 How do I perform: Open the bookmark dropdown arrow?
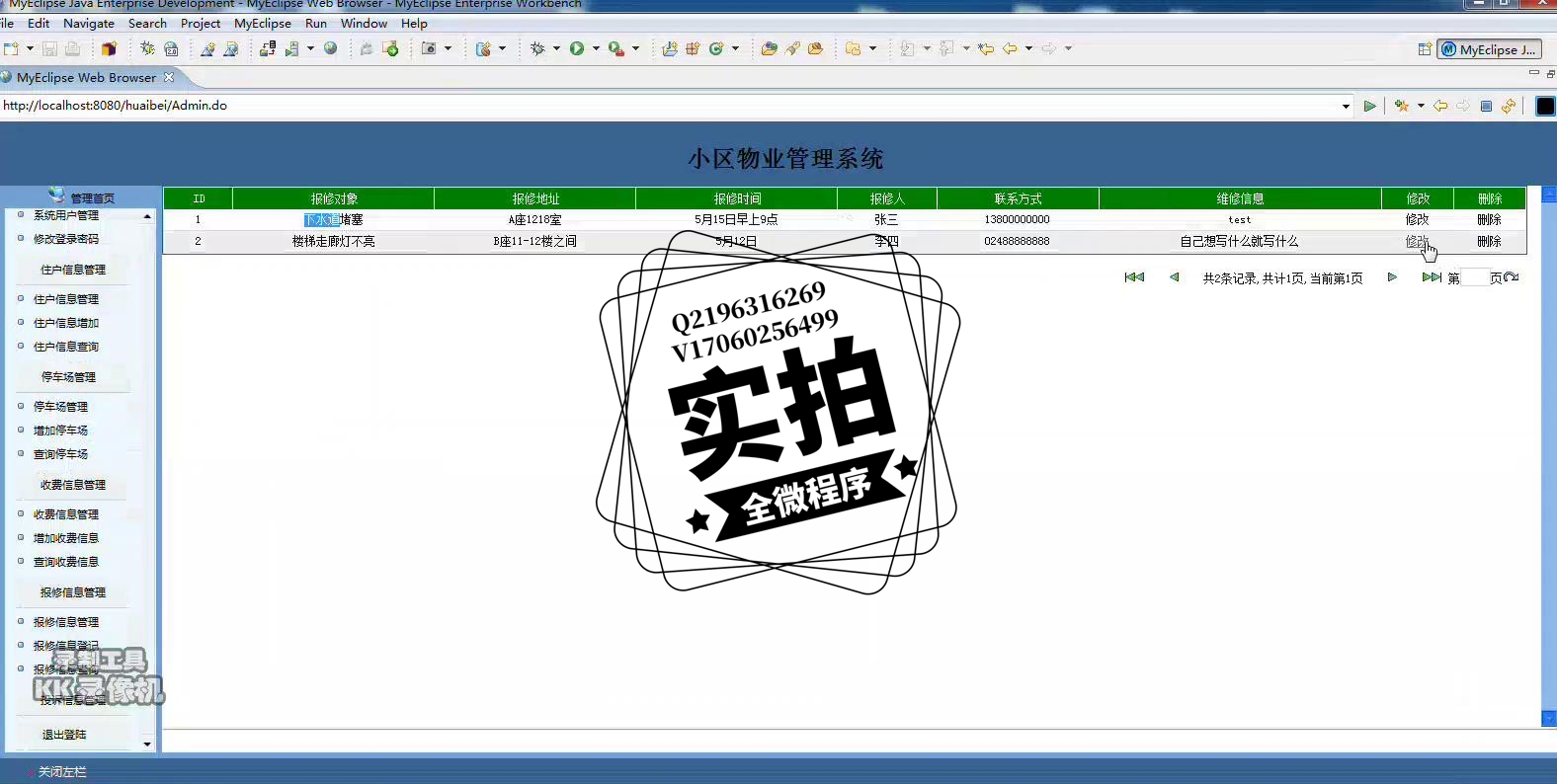(x=1421, y=106)
